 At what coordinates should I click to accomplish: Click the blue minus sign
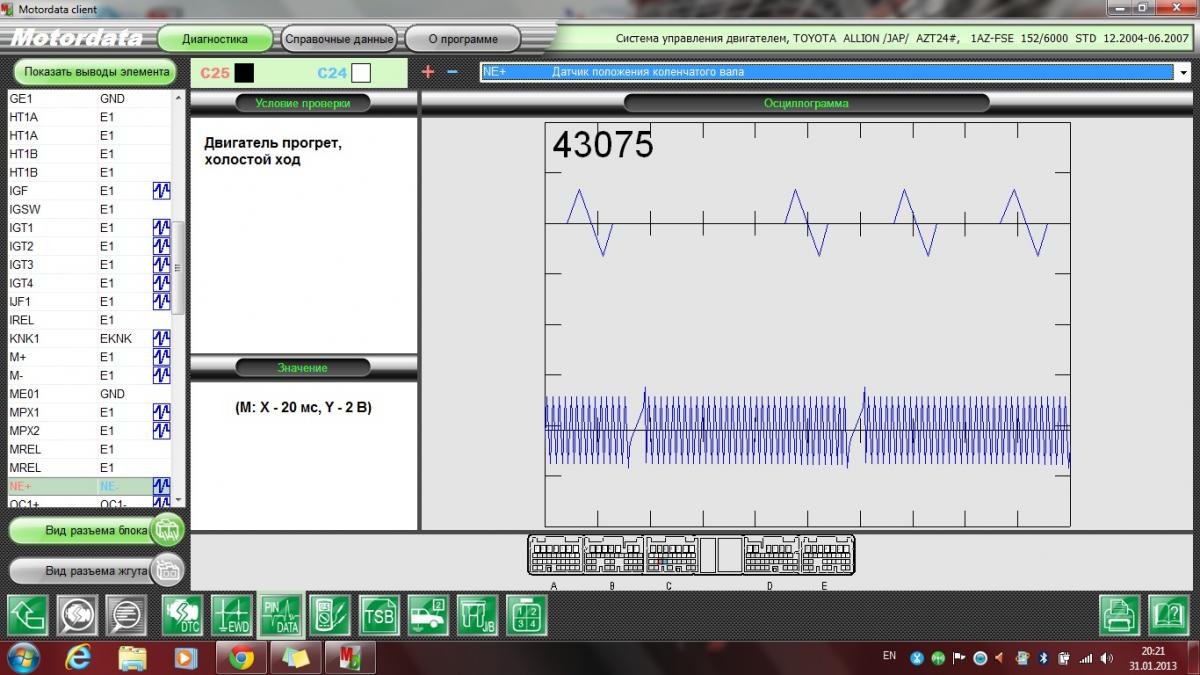coord(452,72)
